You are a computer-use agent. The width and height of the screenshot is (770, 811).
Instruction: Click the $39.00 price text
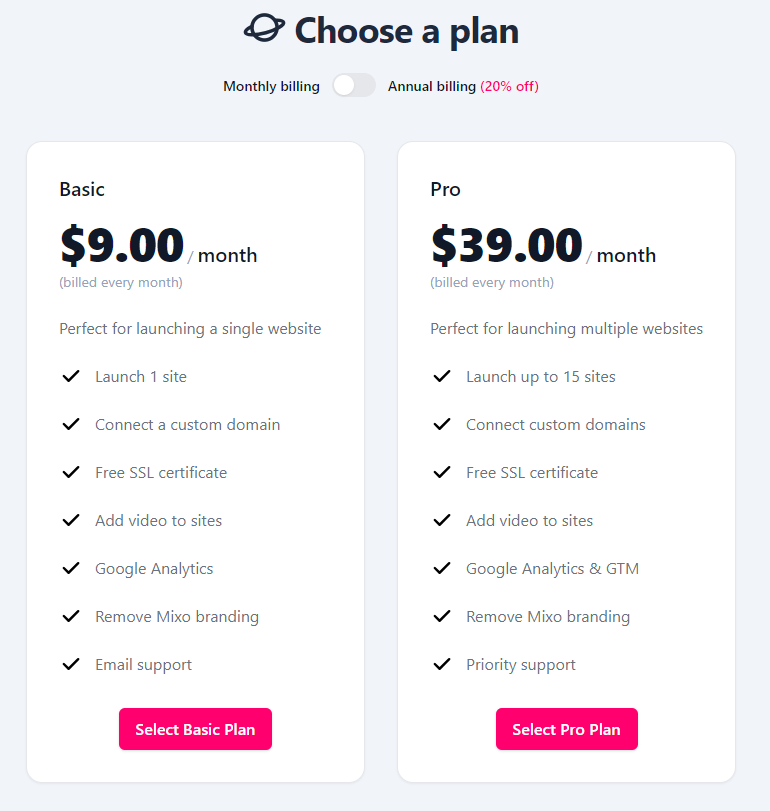[506, 246]
